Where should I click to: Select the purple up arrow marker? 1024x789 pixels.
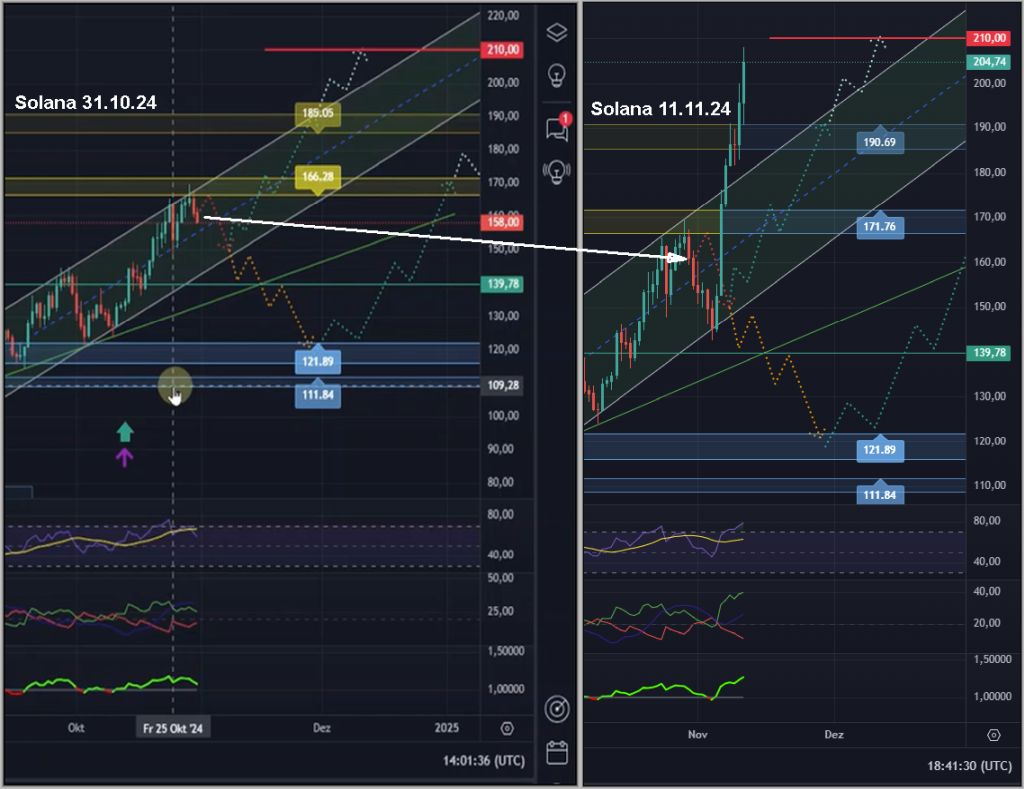pos(124,458)
